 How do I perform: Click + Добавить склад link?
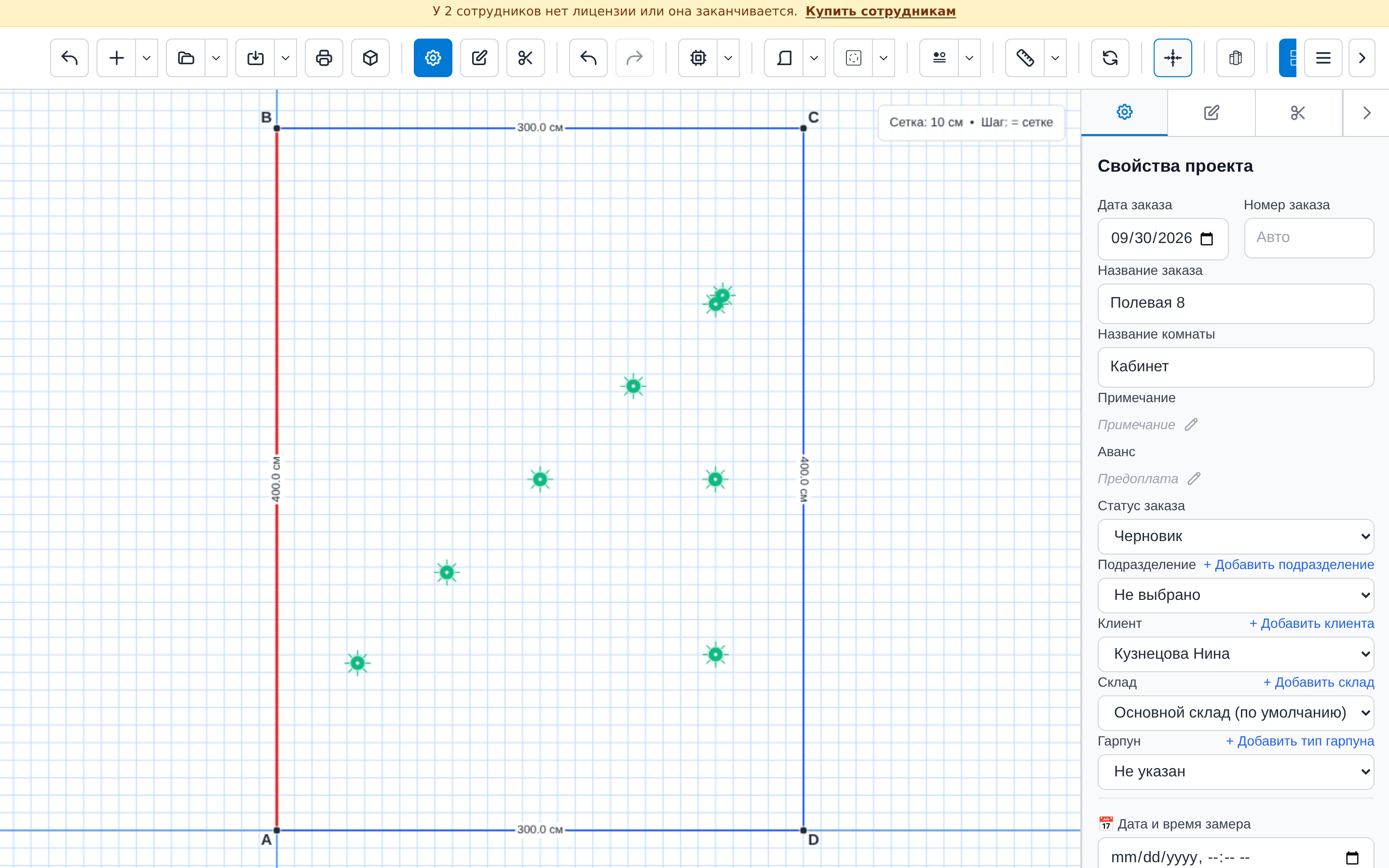[x=1319, y=682]
